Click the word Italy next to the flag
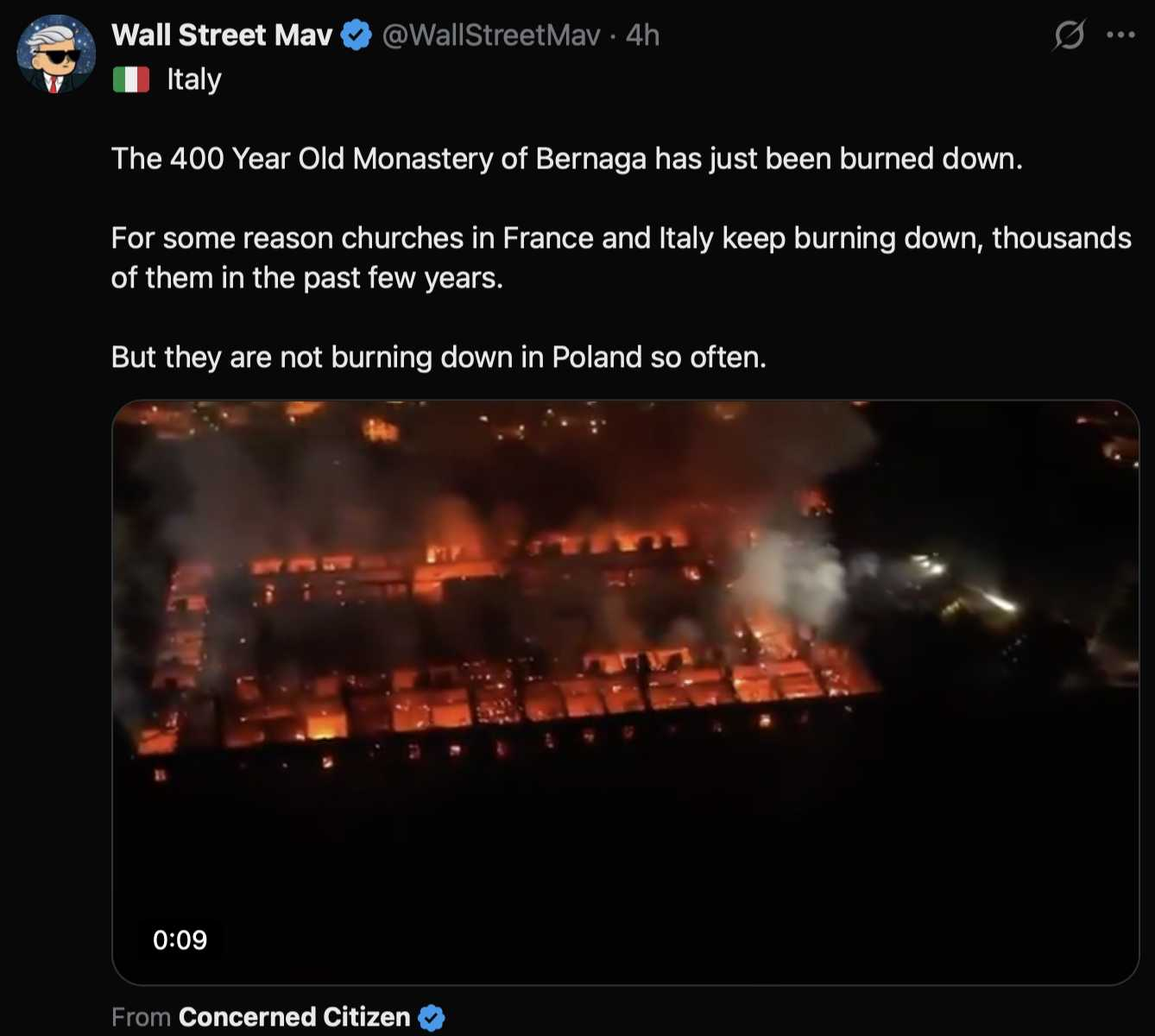The image size is (1155, 1036). (x=194, y=79)
